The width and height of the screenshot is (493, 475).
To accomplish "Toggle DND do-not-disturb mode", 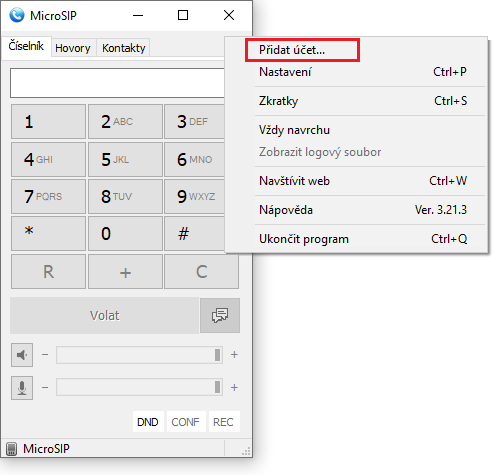I will (x=148, y=422).
